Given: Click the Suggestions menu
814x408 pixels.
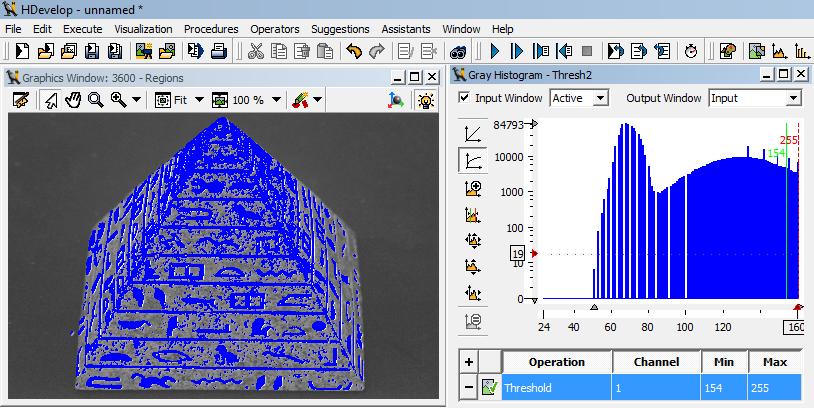Looking at the screenshot, I should tap(340, 29).
